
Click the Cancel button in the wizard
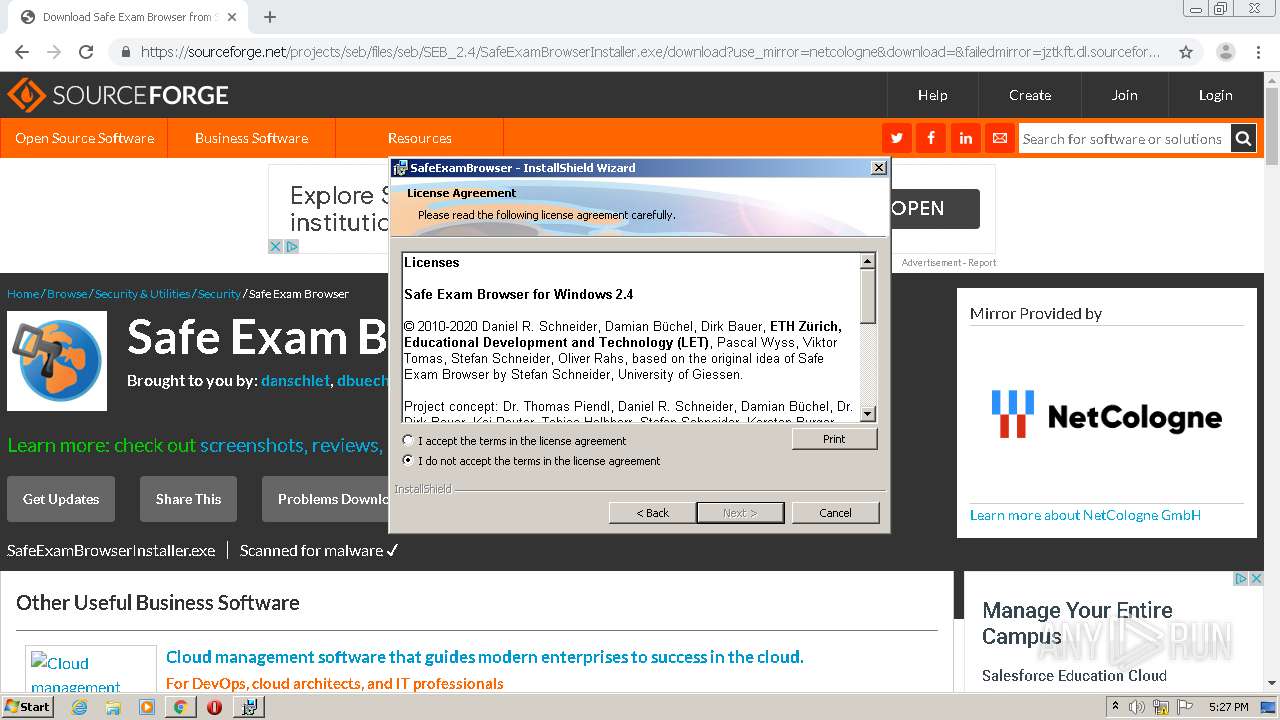click(x=835, y=512)
